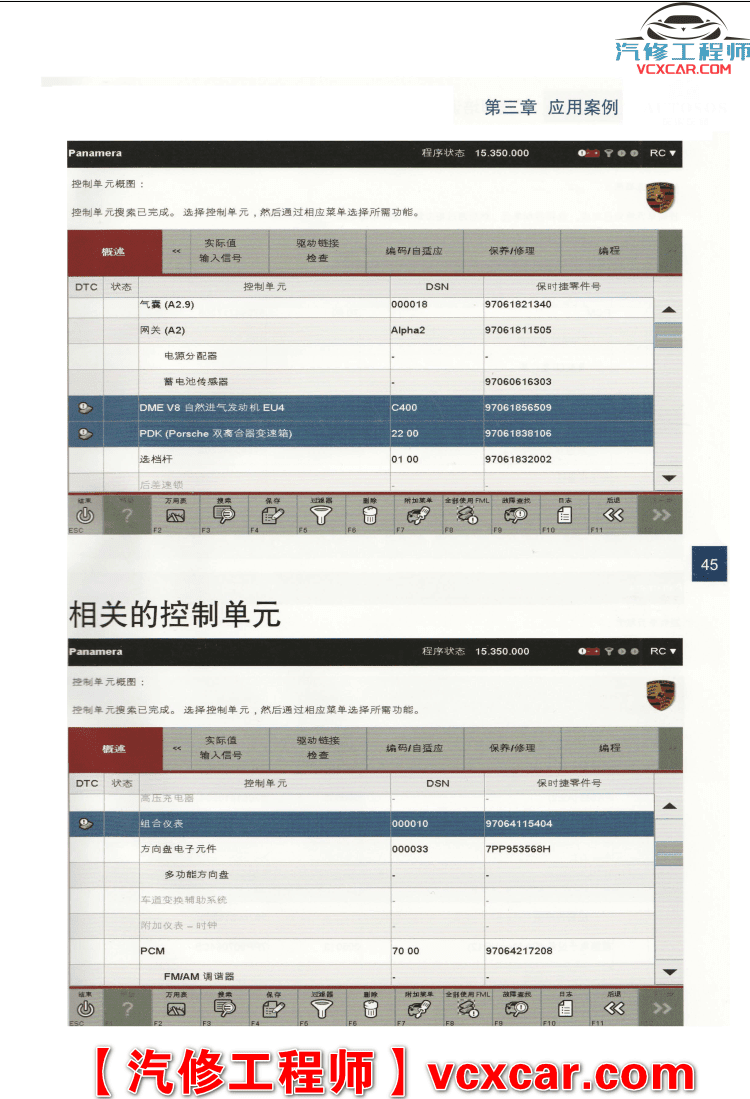This screenshot has width=750, height=1099.
Task: Click the 结束 power icon in the PCM screen
Action: point(86,1009)
